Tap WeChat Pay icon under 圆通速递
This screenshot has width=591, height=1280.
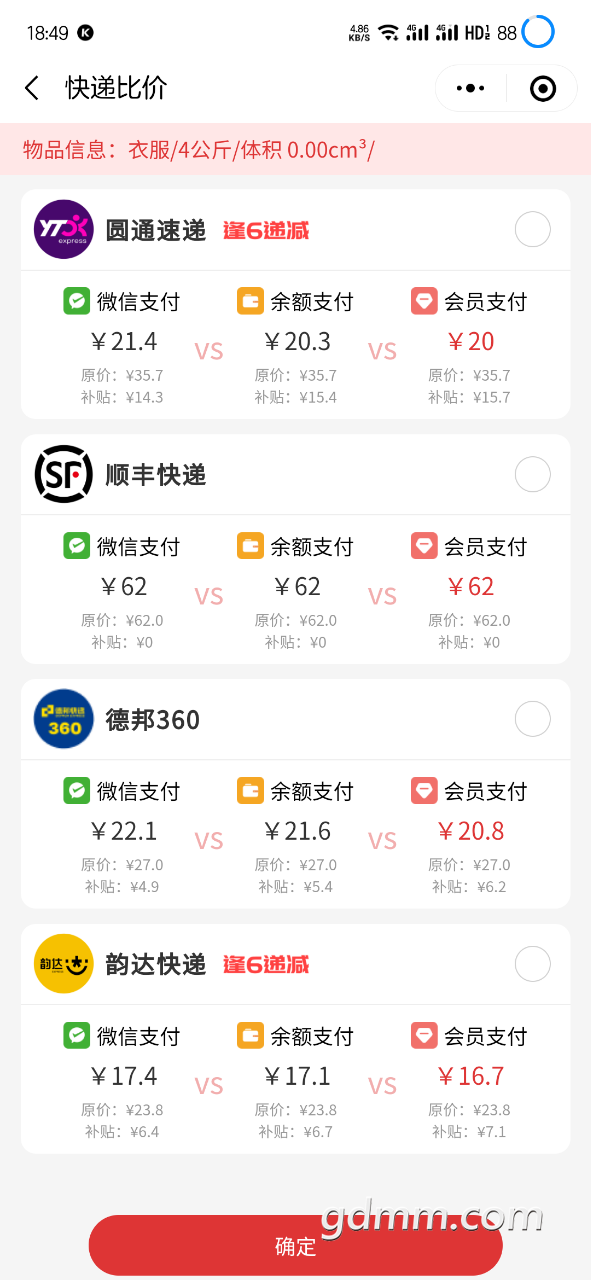77,301
